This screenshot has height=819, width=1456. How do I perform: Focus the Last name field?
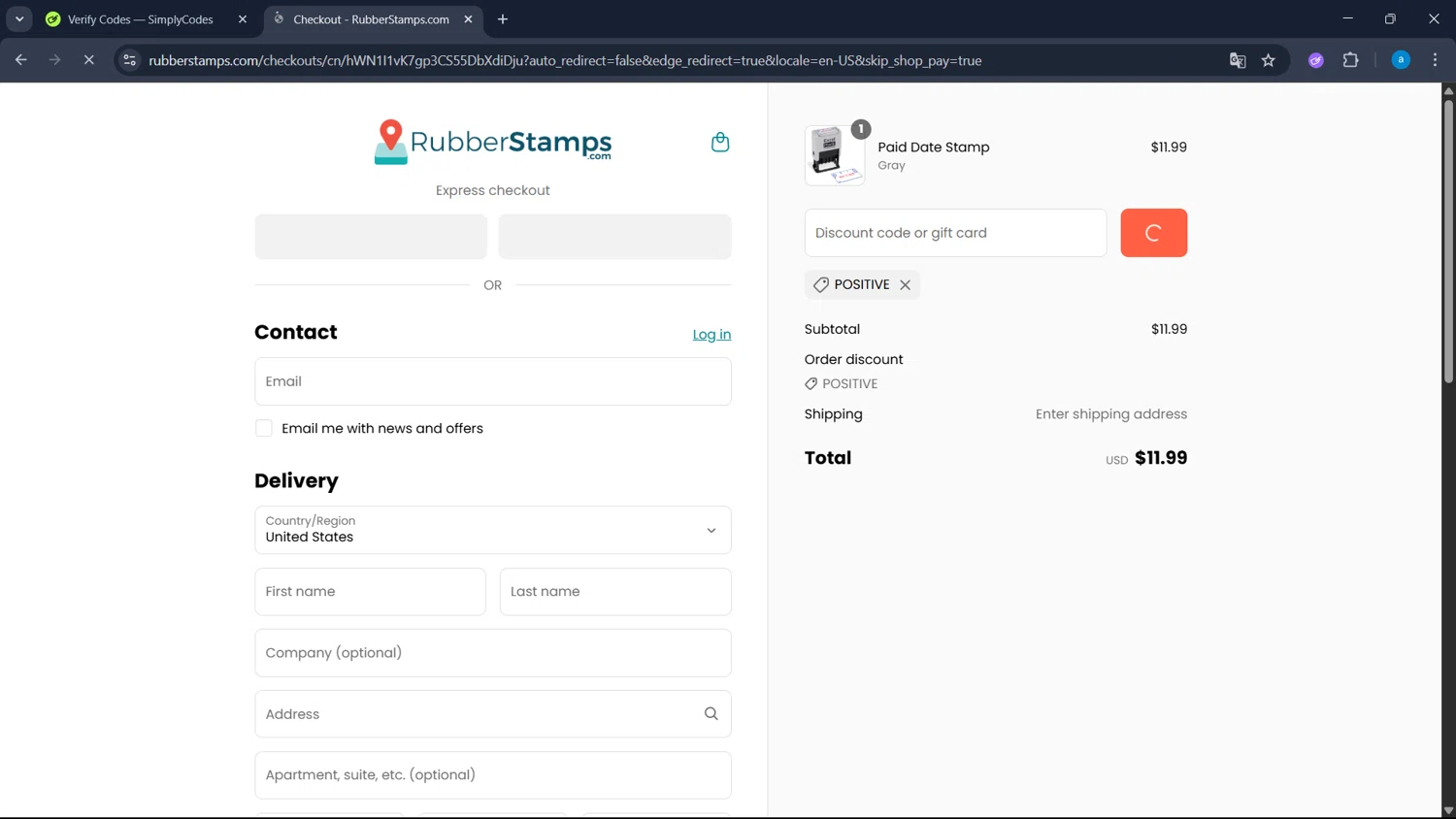coord(615,592)
